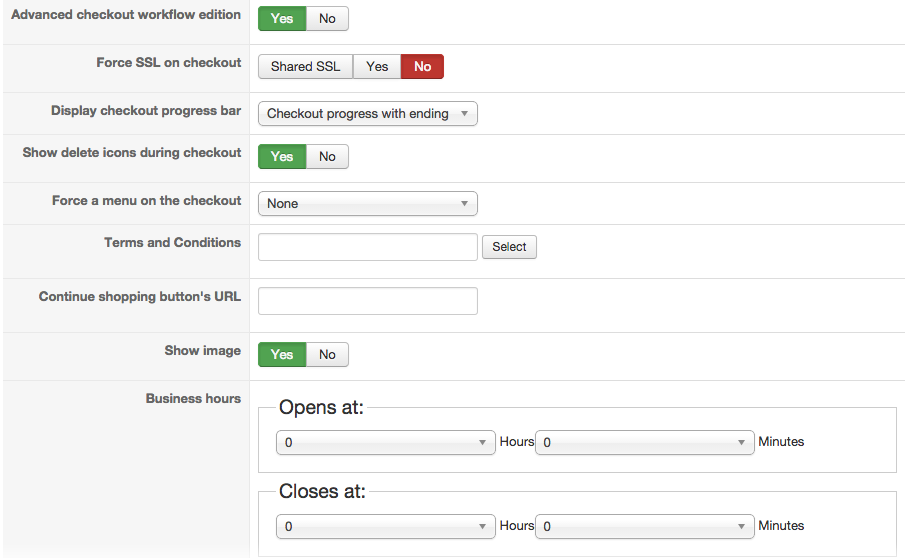Set Show image to Yes
This screenshot has width=911, height=558.
click(282, 355)
